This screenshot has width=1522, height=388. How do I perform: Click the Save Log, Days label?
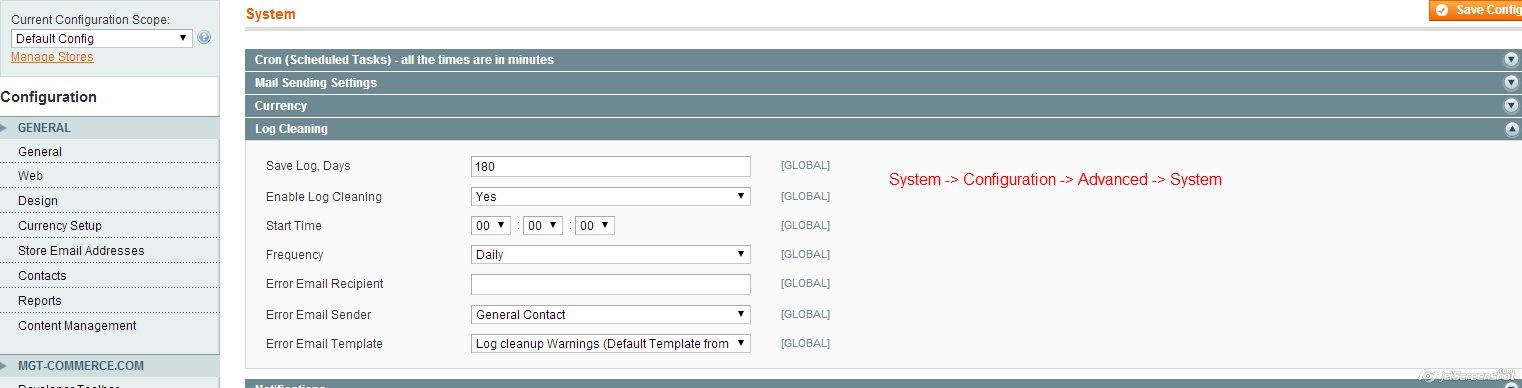308,166
